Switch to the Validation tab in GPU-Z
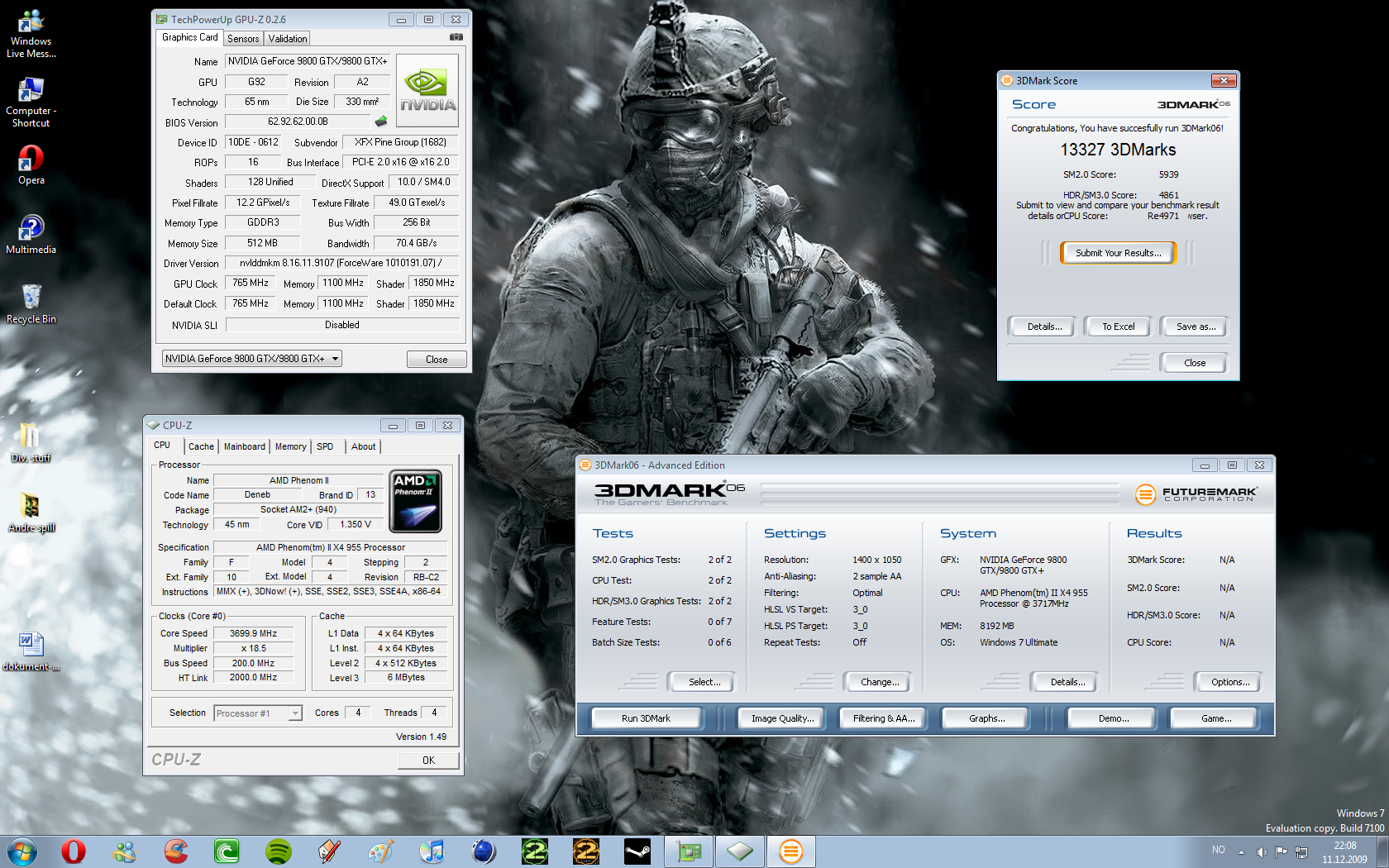The image size is (1389, 868). pyautogui.click(x=288, y=39)
